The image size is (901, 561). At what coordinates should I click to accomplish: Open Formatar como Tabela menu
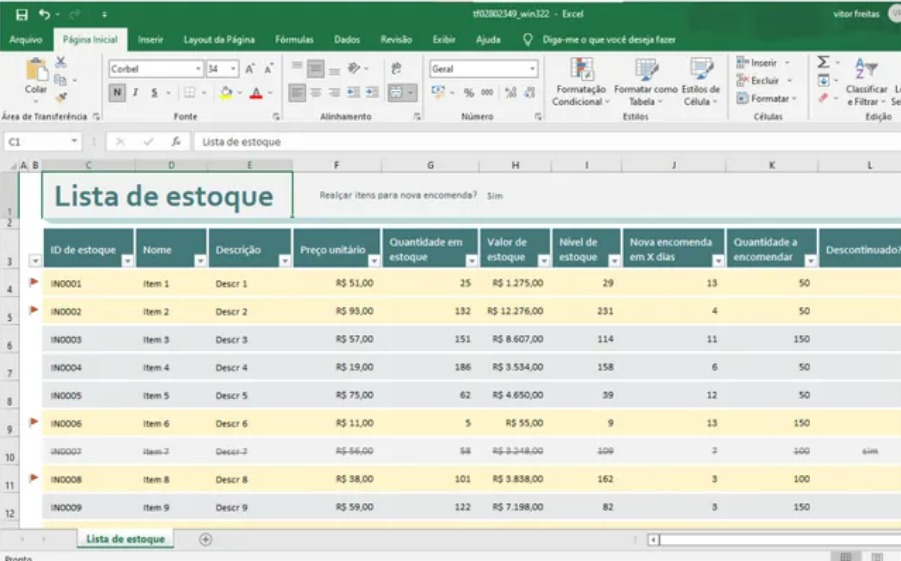pos(646,82)
